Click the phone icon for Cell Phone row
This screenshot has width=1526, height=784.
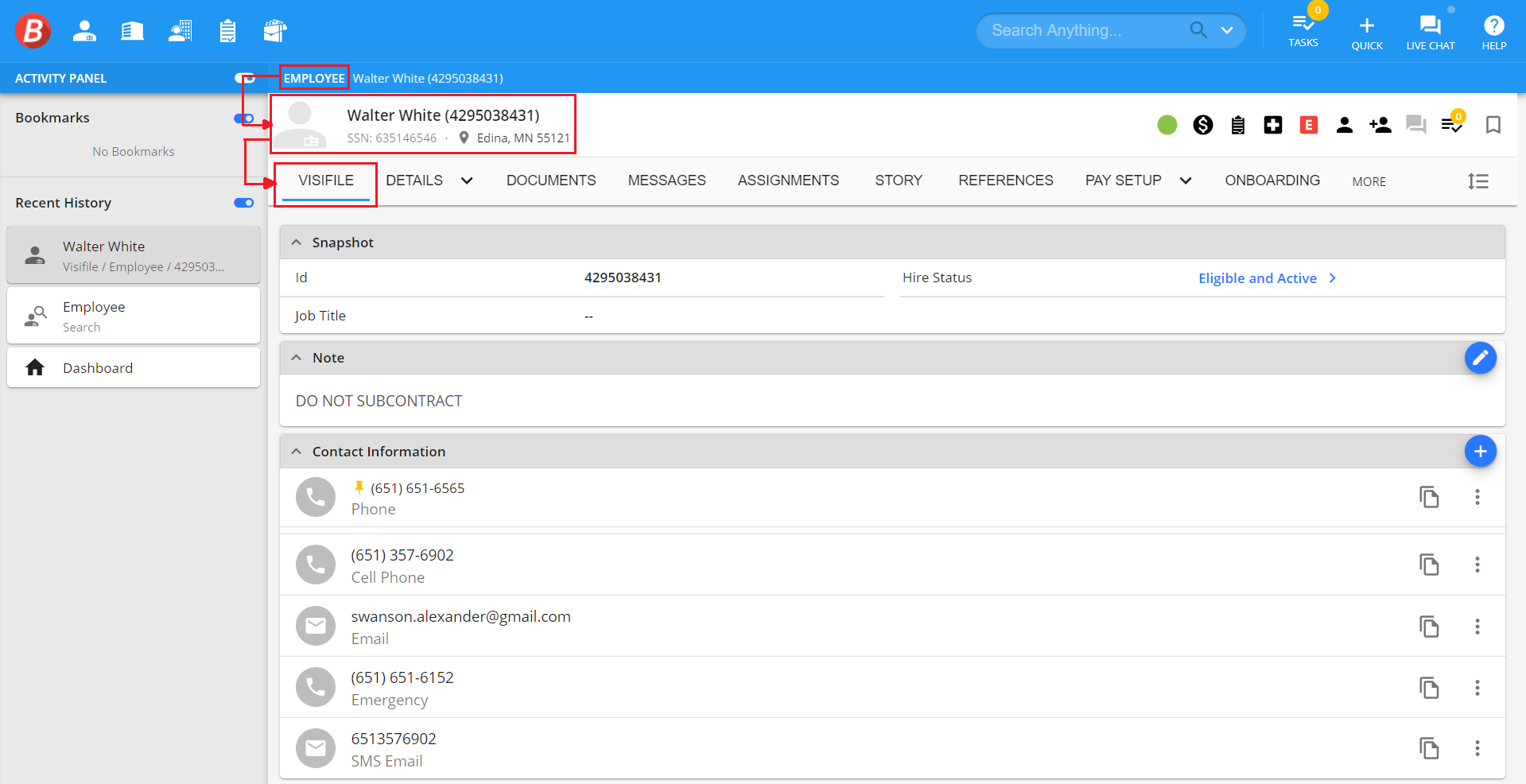coord(316,565)
